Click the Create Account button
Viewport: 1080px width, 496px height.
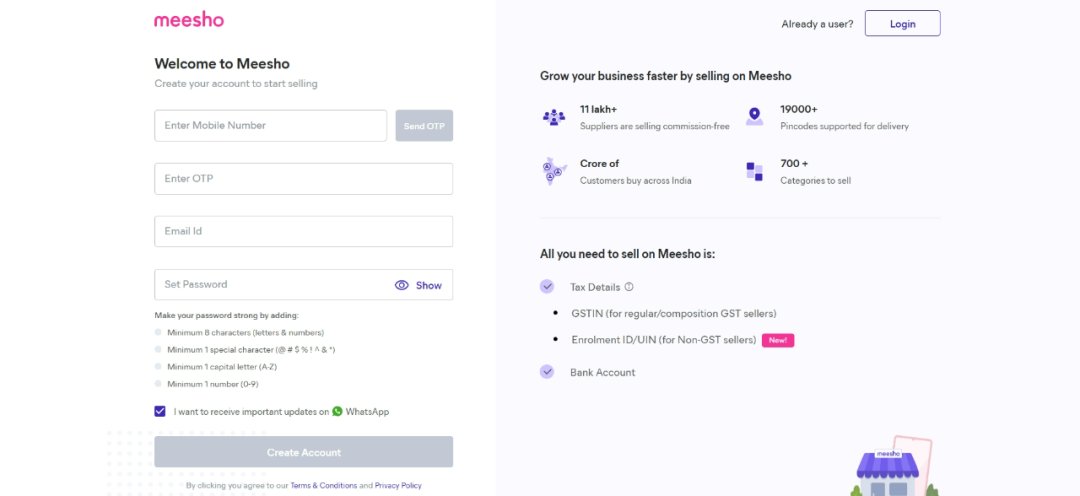(x=303, y=452)
